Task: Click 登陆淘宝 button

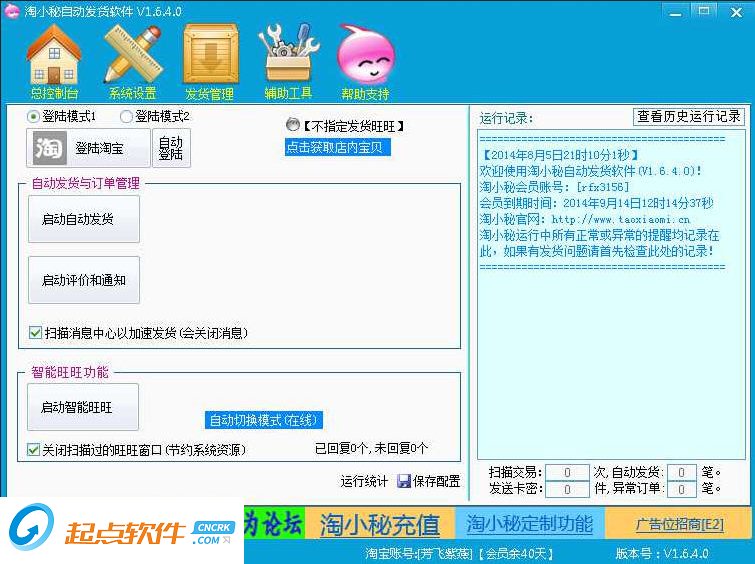Action: click(89, 148)
